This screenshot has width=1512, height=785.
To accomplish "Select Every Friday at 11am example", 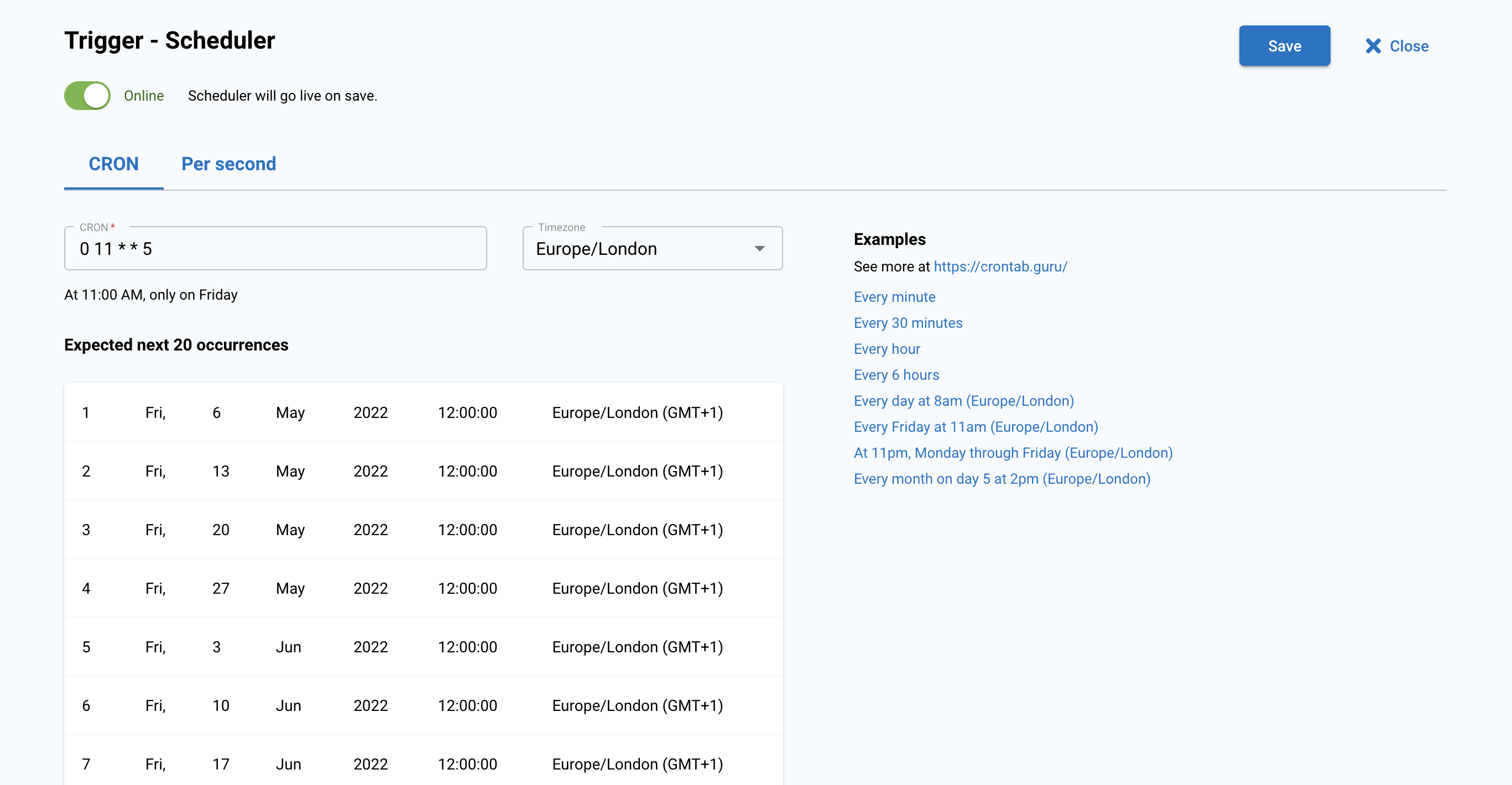I will pyautogui.click(x=976, y=427).
